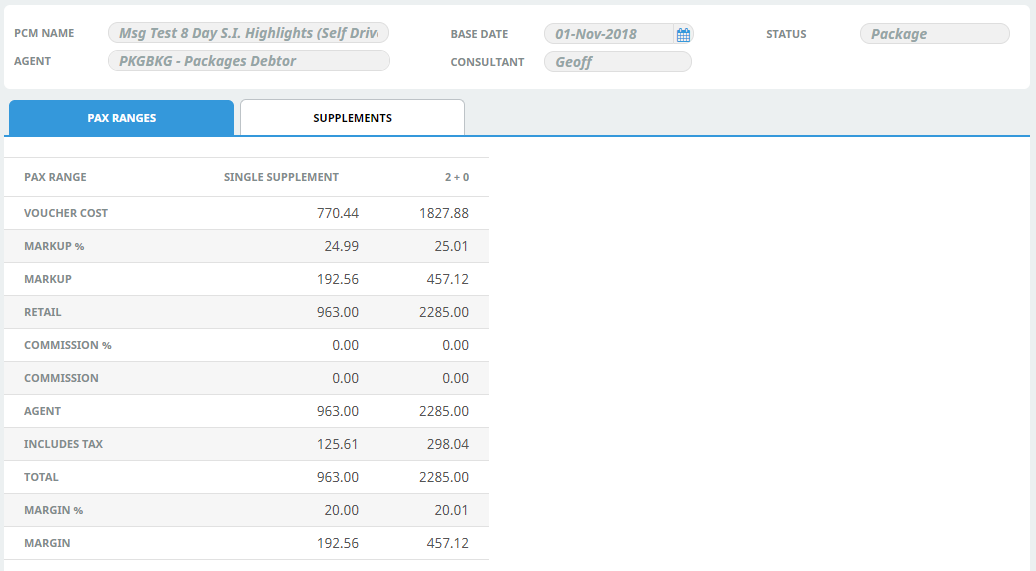The width and height of the screenshot is (1036, 571).
Task: Select voucher cost value 1827.88
Action: click(x=444, y=213)
